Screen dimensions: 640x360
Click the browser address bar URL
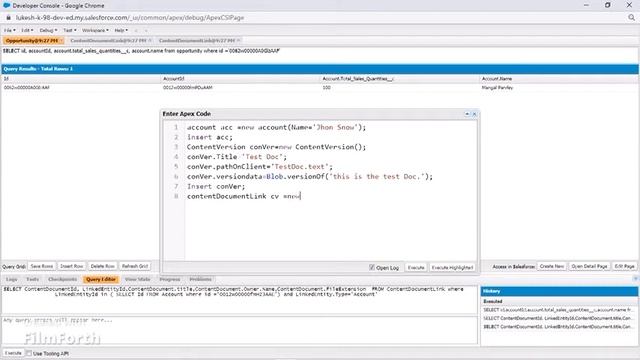(x=130, y=18)
